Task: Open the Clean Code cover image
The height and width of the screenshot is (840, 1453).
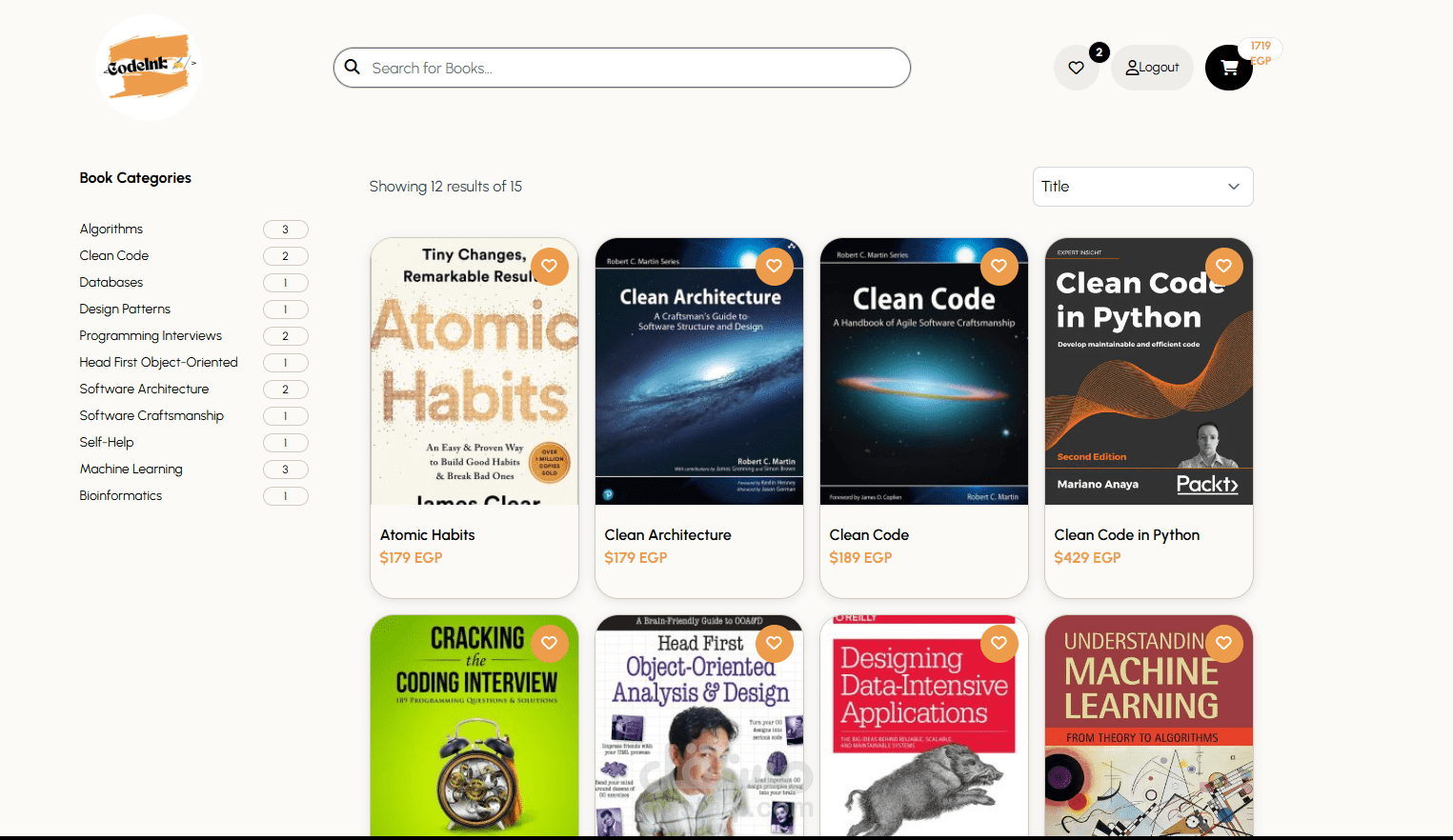Action: [x=924, y=371]
